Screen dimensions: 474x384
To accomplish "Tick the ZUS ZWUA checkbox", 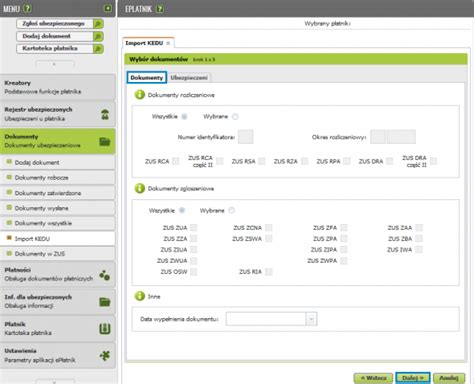I will pos(194,261).
